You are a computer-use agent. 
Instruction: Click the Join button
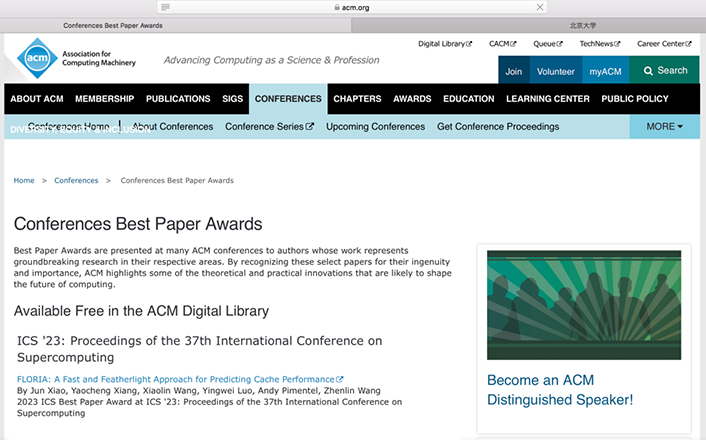(x=513, y=71)
